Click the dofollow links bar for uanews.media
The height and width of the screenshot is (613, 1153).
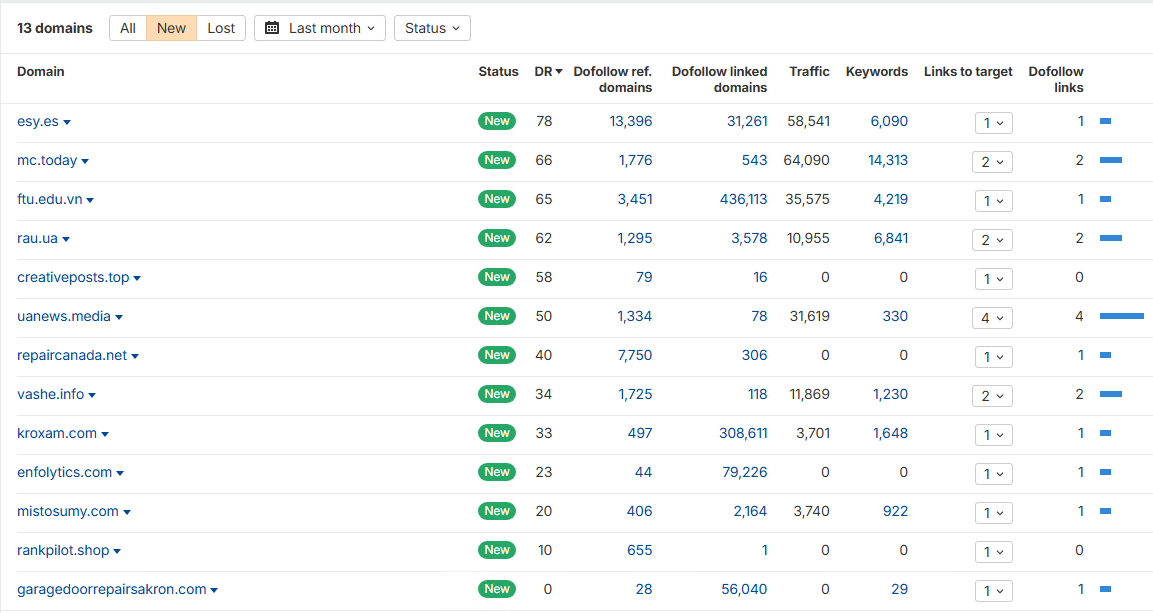(x=1121, y=316)
